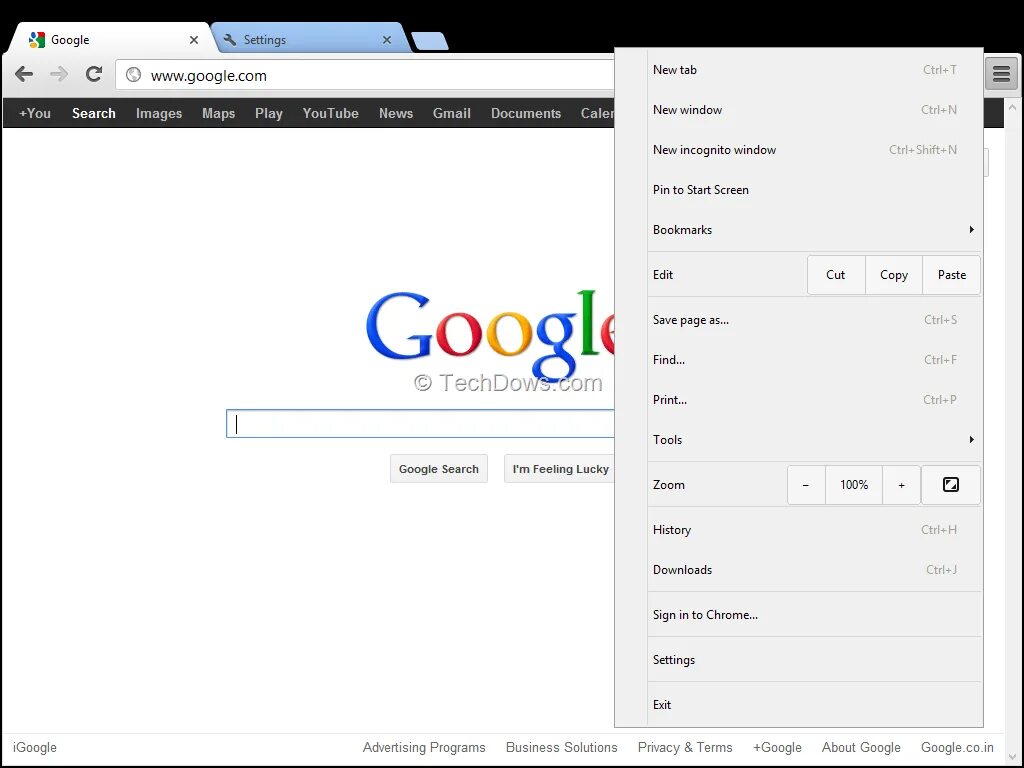1024x768 pixels.
Task: Open Advertising Programs footer link
Action: pos(424,747)
